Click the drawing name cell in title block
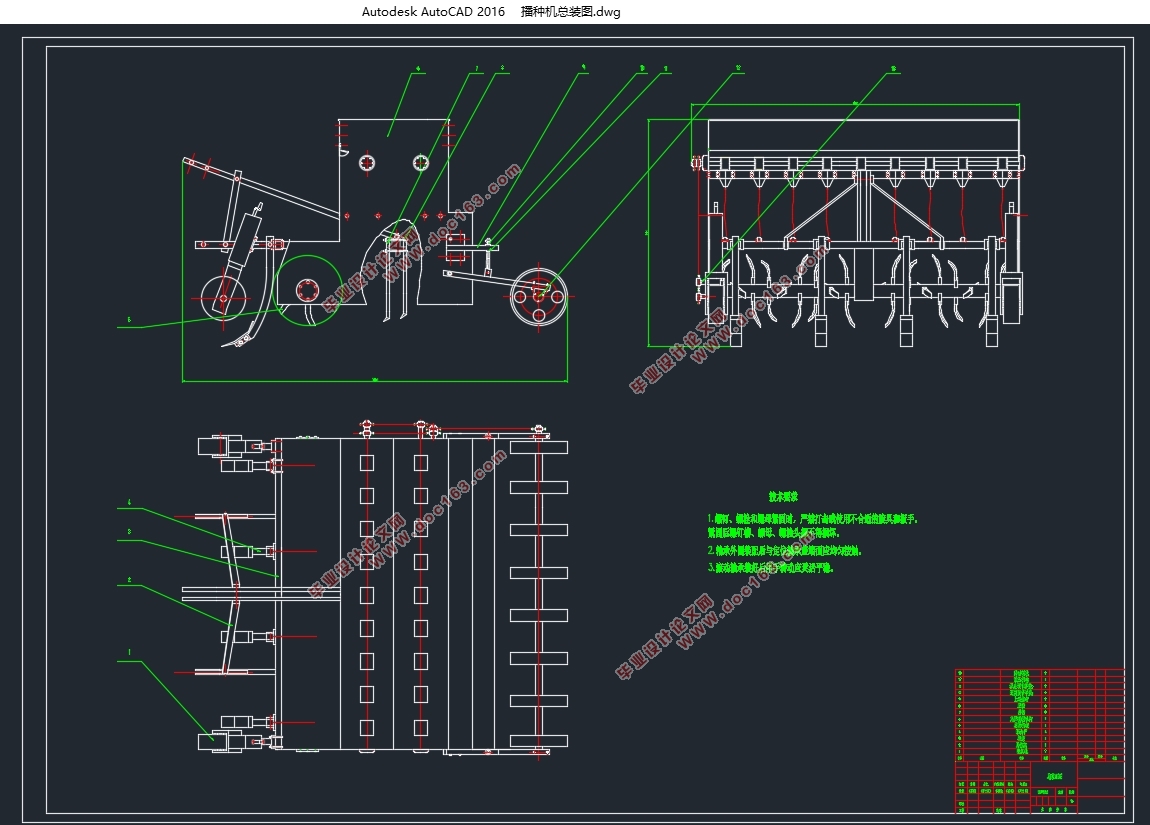The height and width of the screenshot is (825, 1150). point(1054,776)
